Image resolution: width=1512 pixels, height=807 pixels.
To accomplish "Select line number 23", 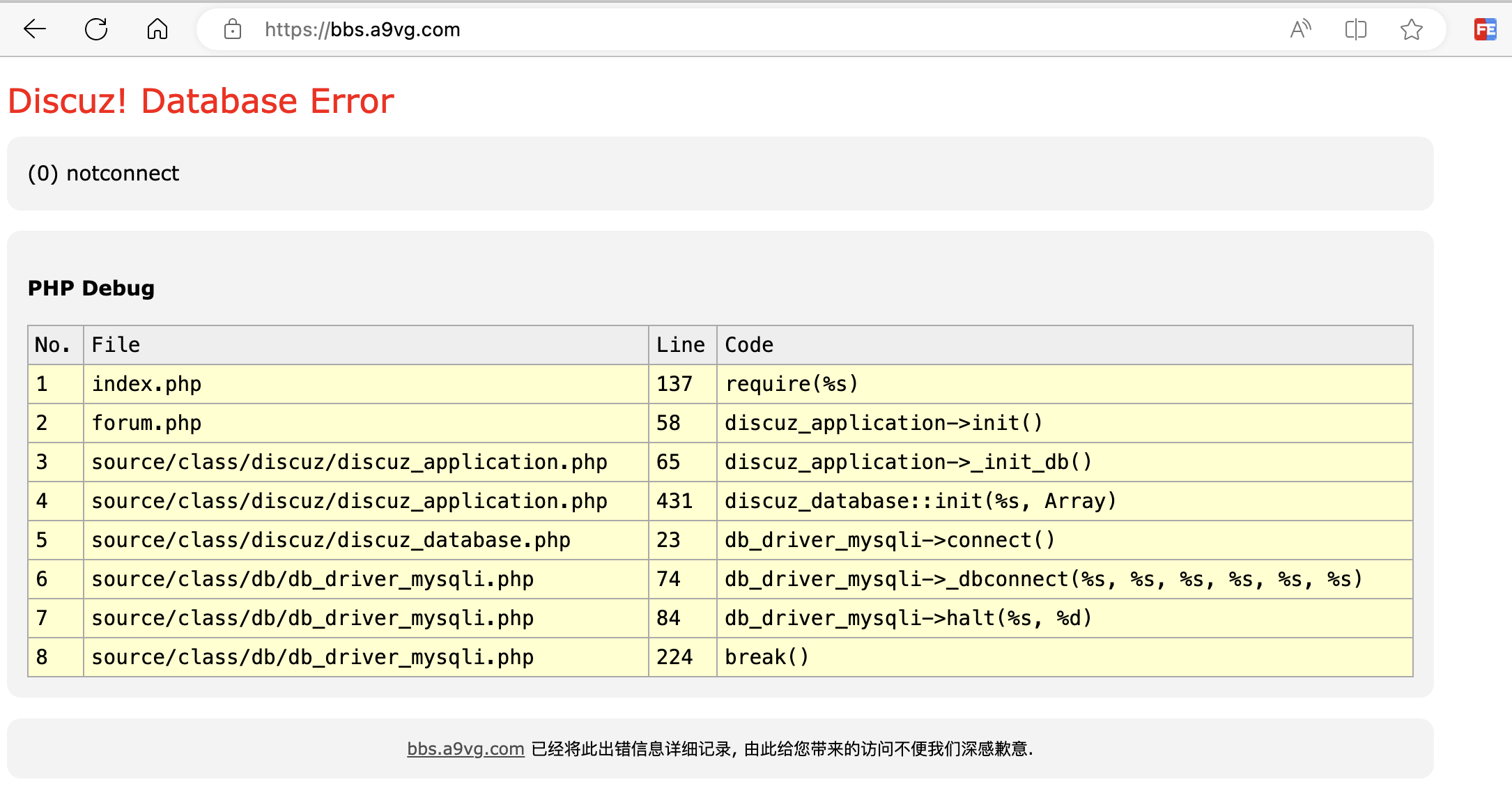I will click(x=682, y=540).
